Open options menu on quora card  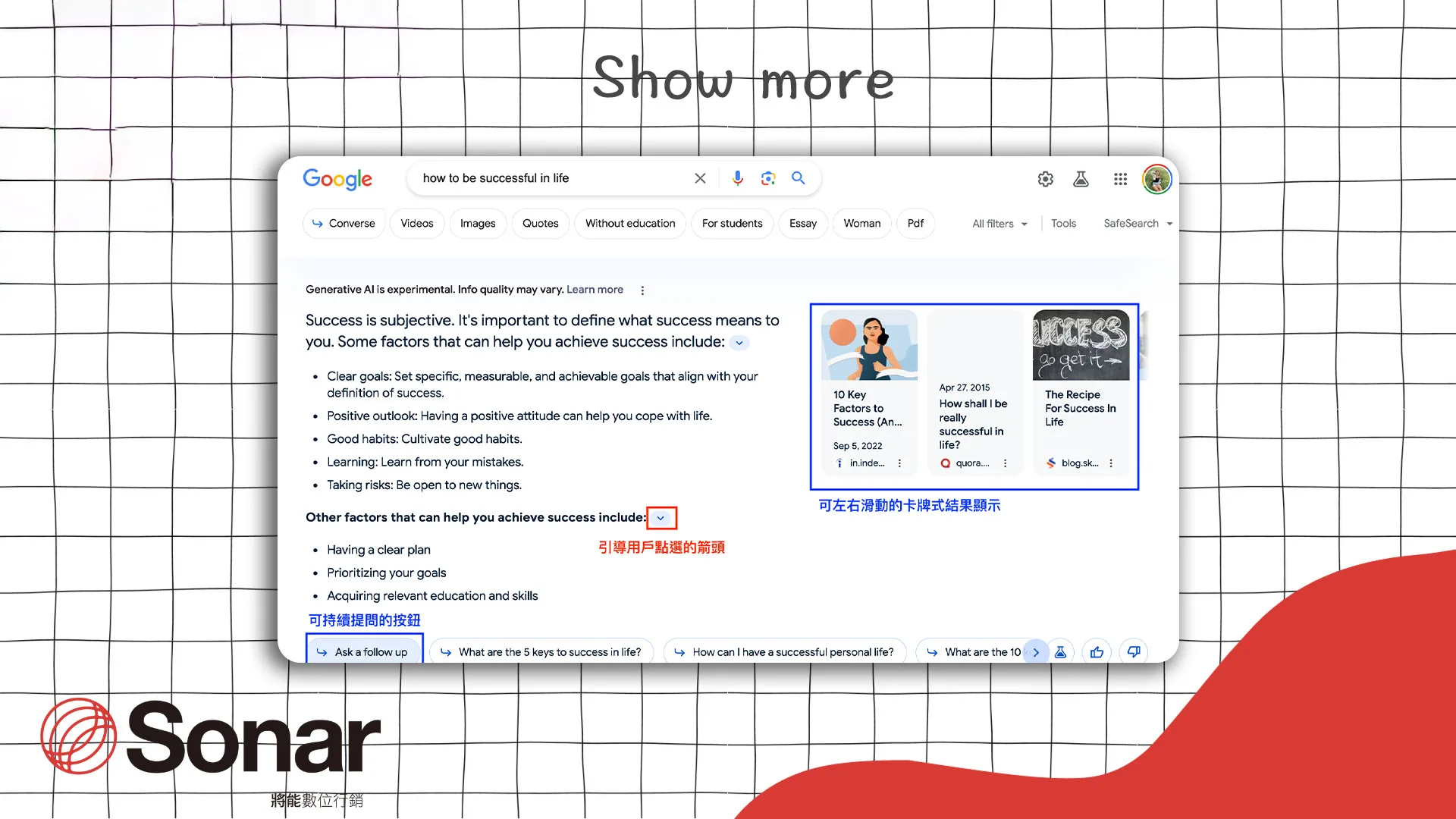pos(1005,463)
